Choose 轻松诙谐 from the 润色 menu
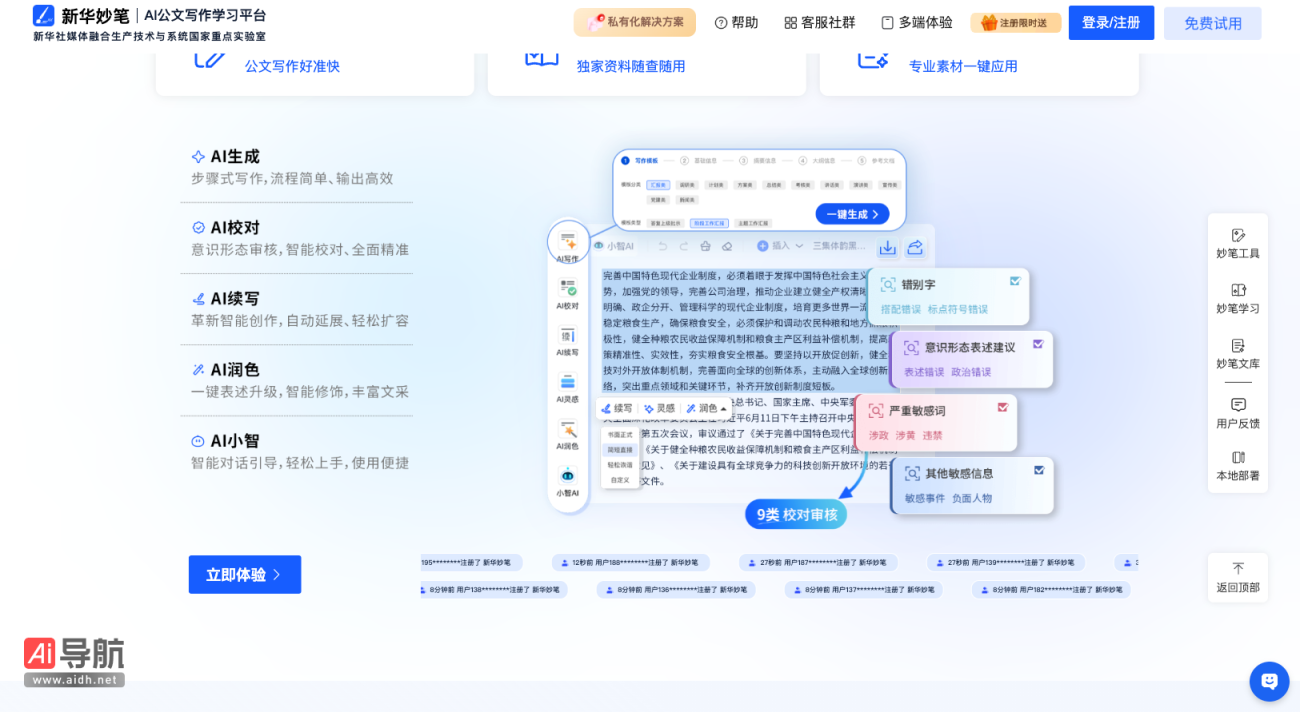 [x=620, y=465]
